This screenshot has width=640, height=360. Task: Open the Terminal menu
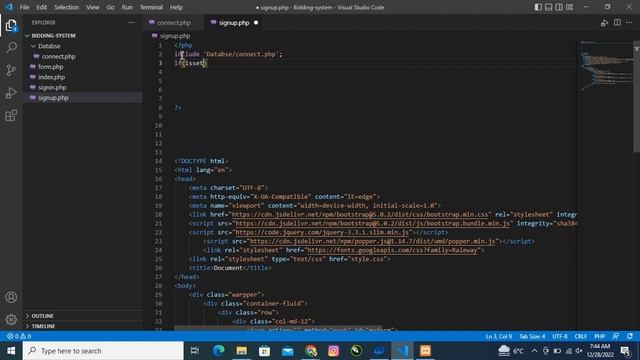click(151, 7)
